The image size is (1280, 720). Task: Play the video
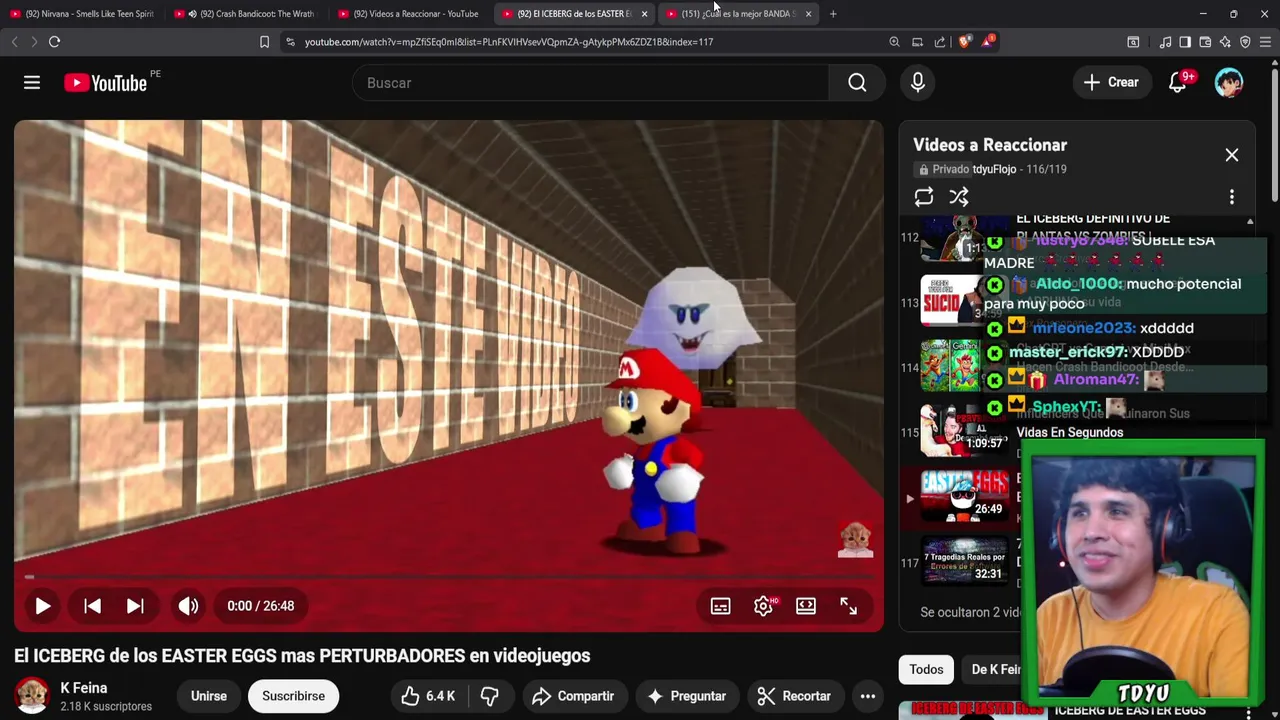[x=42, y=606]
